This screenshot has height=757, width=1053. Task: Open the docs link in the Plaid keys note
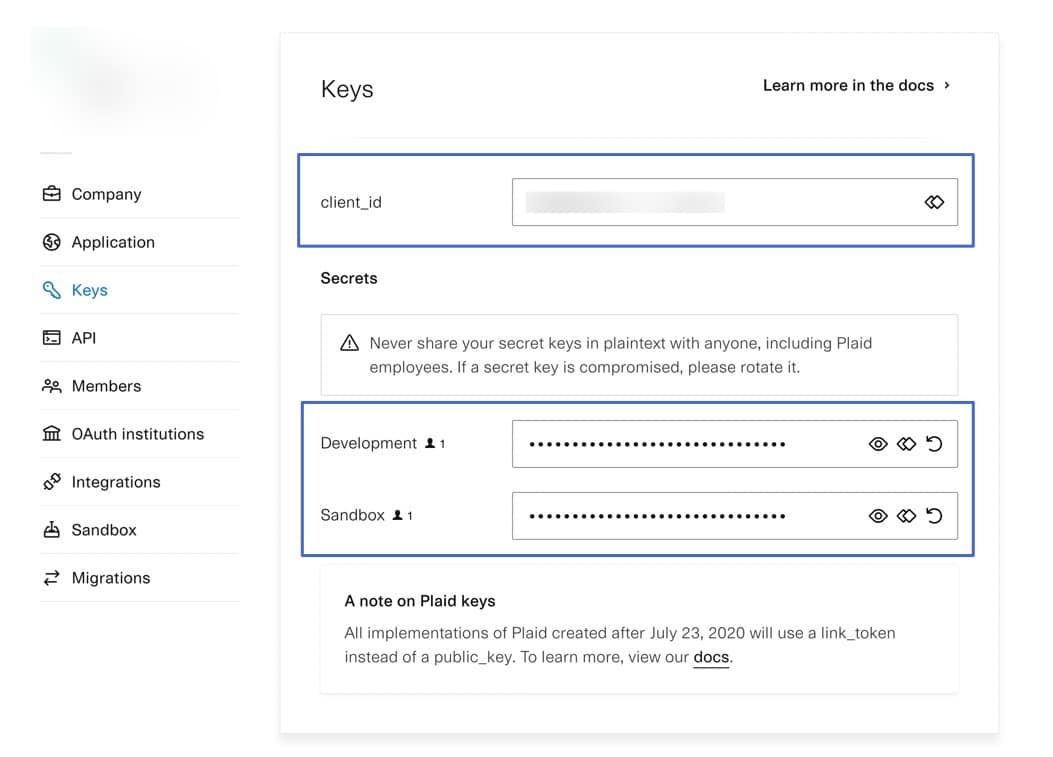coord(711,657)
